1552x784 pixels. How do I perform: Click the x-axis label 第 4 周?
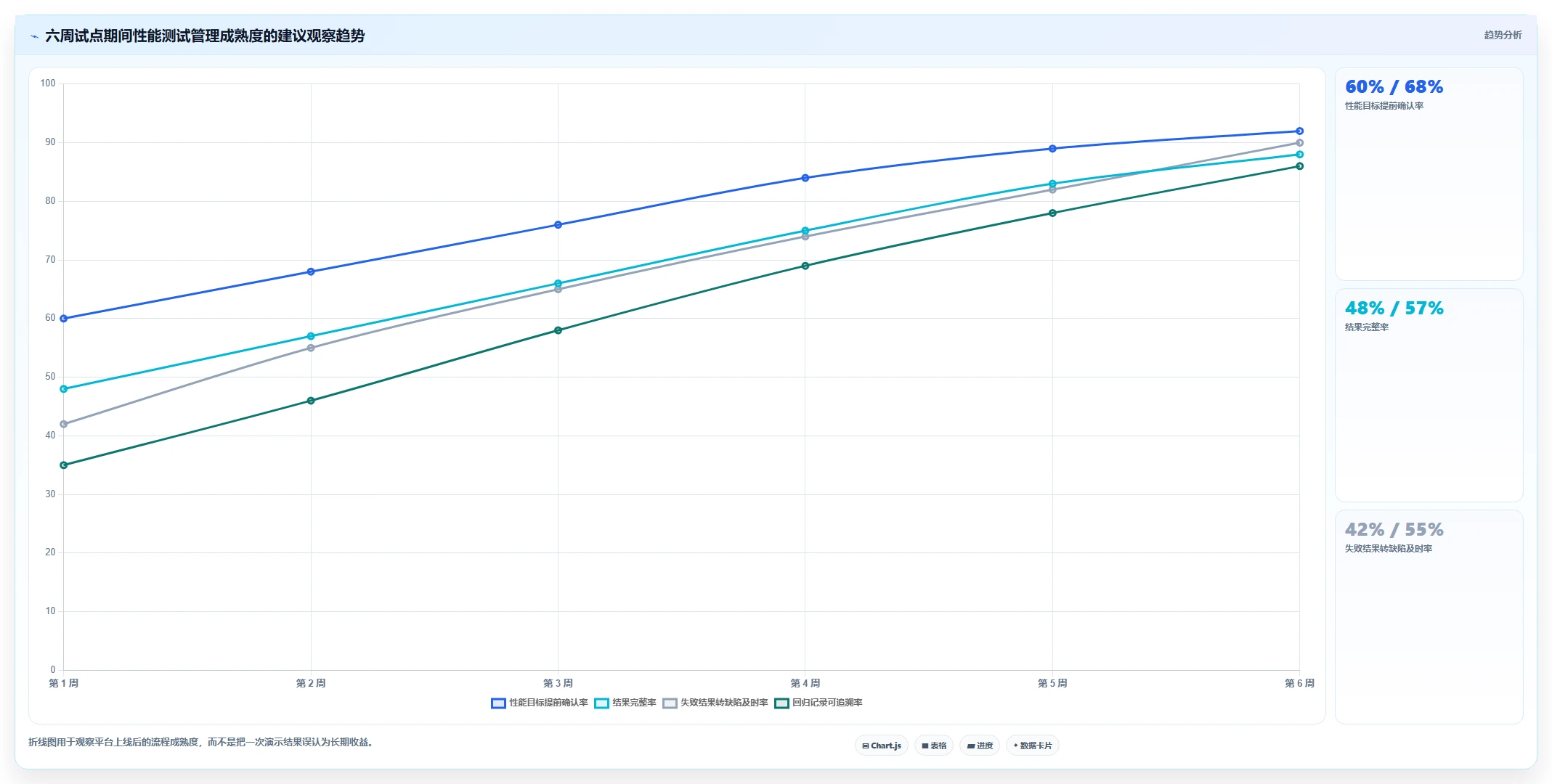click(805, 683)
